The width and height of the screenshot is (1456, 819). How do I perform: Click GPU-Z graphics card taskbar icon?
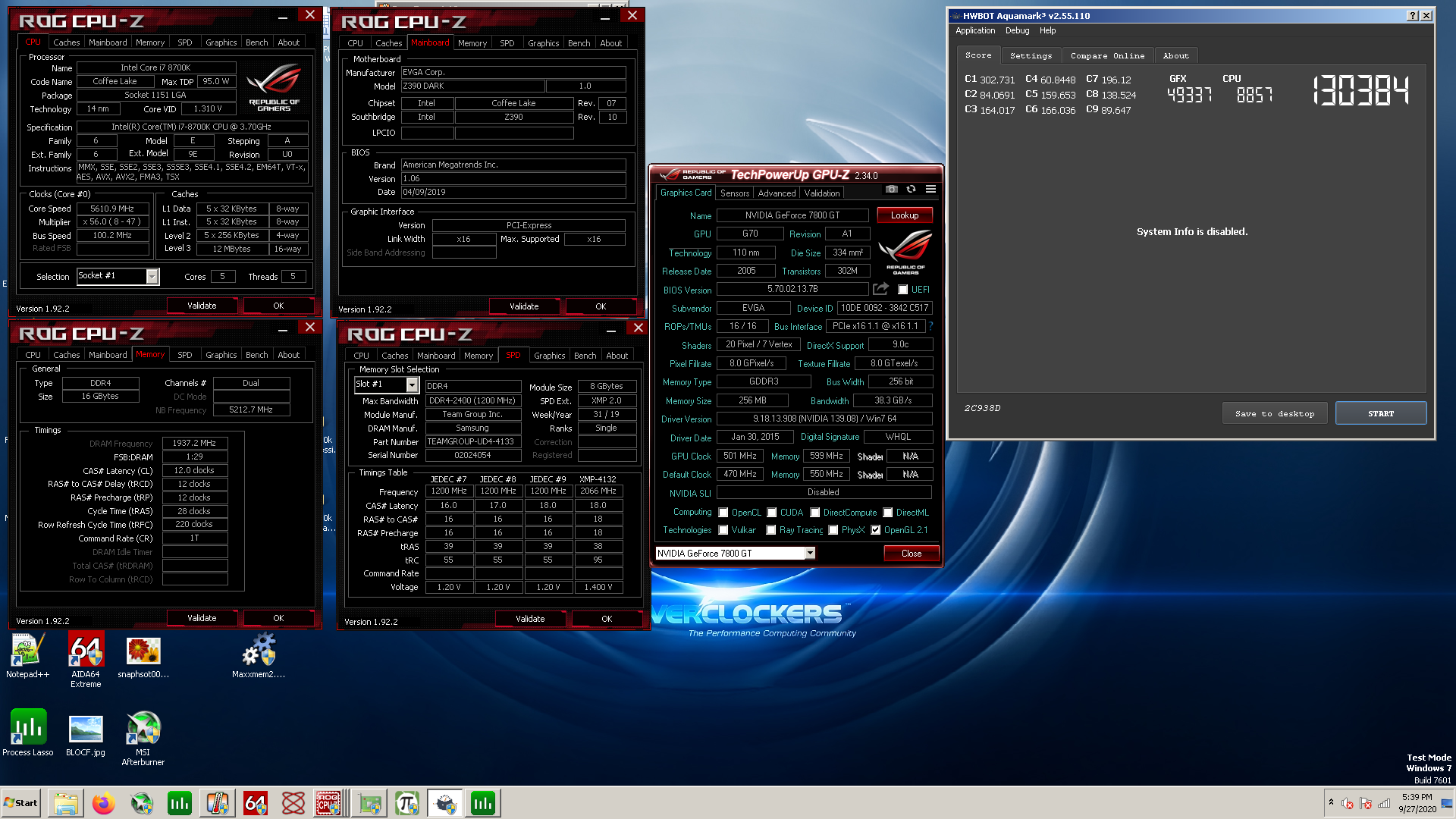click(370, 803)
